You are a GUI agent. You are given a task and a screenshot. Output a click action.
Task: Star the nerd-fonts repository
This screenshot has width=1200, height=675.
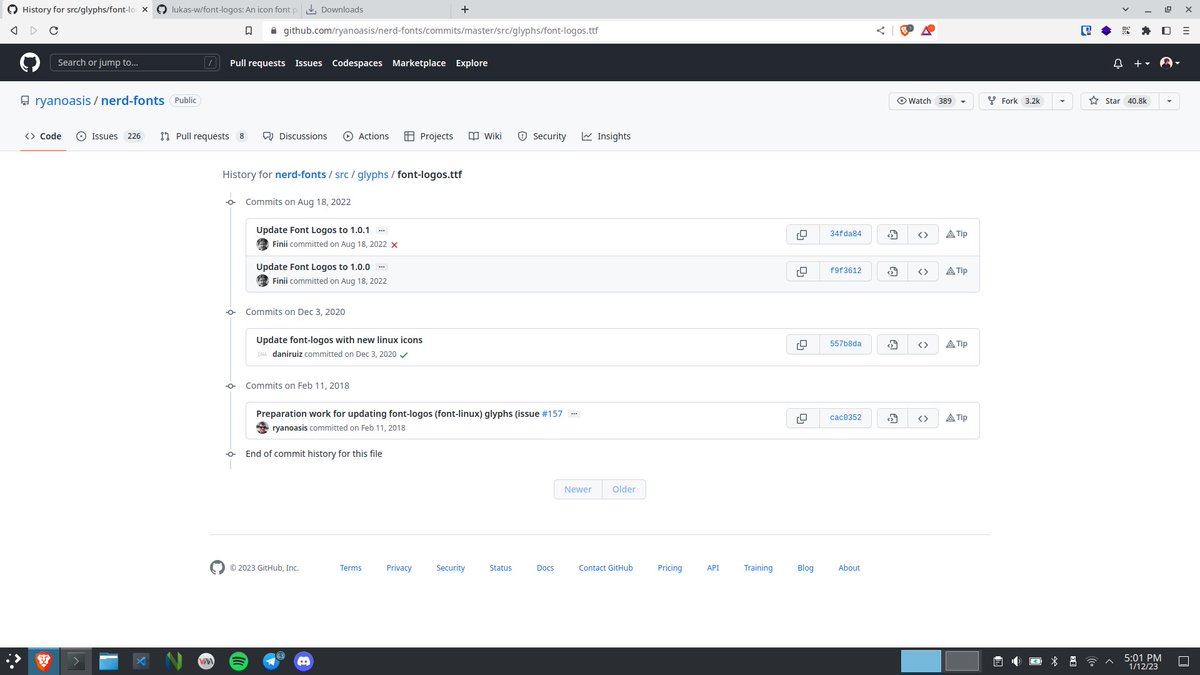click(1118, 101)
